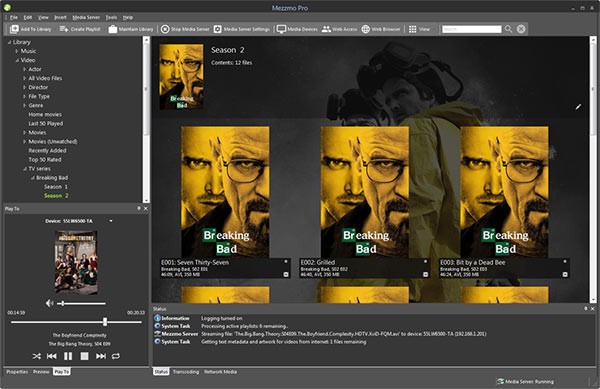Switch to the Transcoding tab
The image size is (600, 389).
pyautogui.click(x=186, y=372)
